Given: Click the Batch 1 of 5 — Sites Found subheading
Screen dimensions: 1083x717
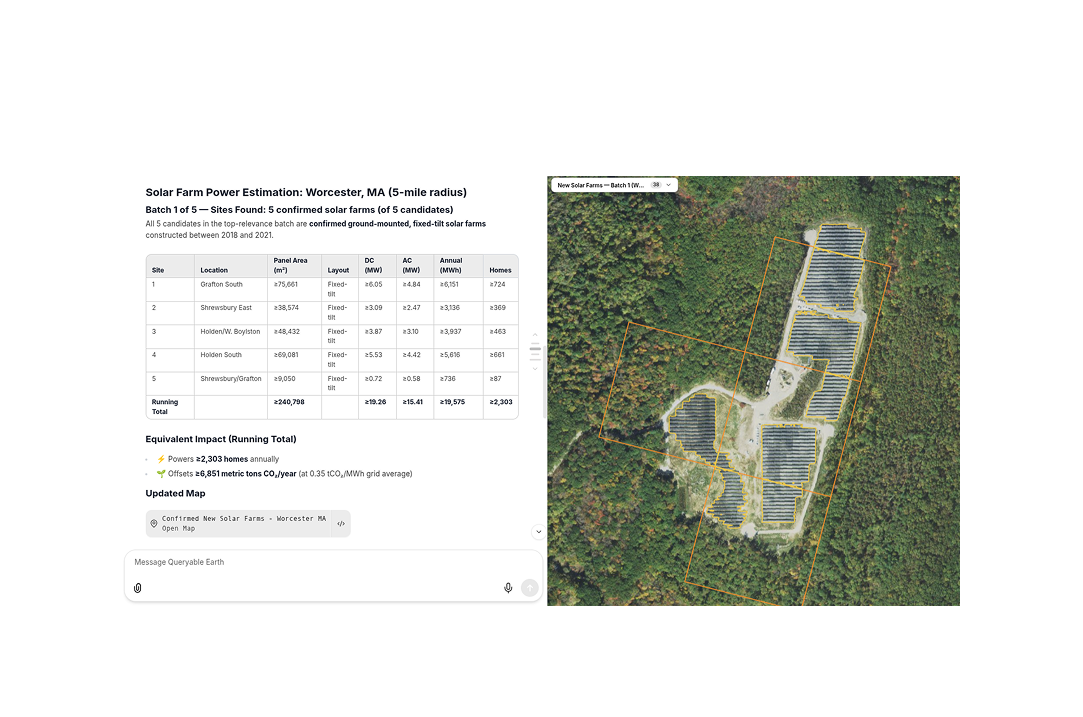Looking at the screenshot, I should (299, 210).
